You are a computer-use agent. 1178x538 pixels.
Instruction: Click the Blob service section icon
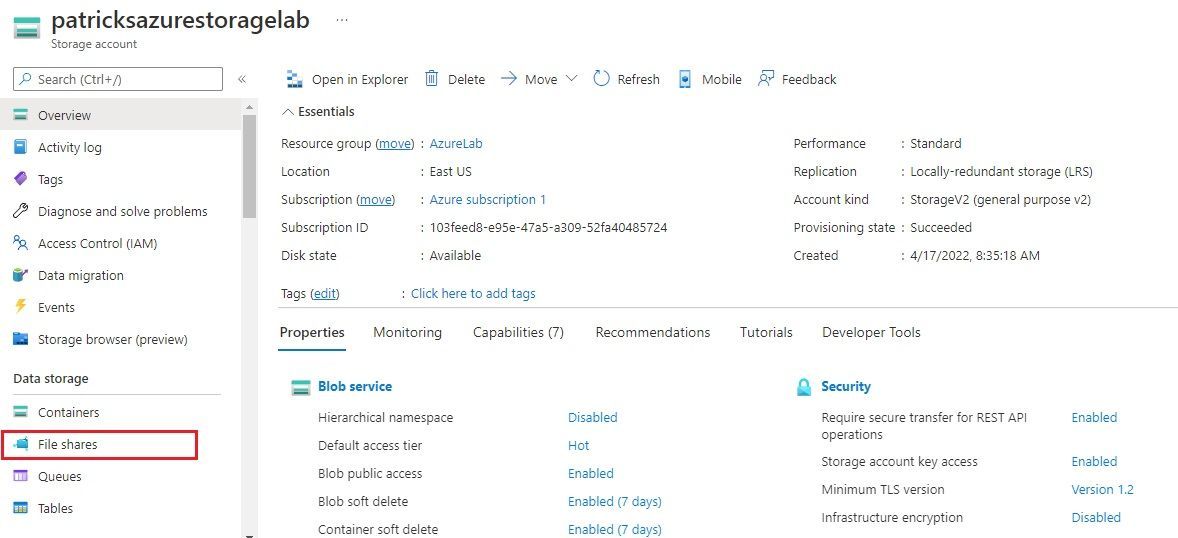tap(301, 387)
